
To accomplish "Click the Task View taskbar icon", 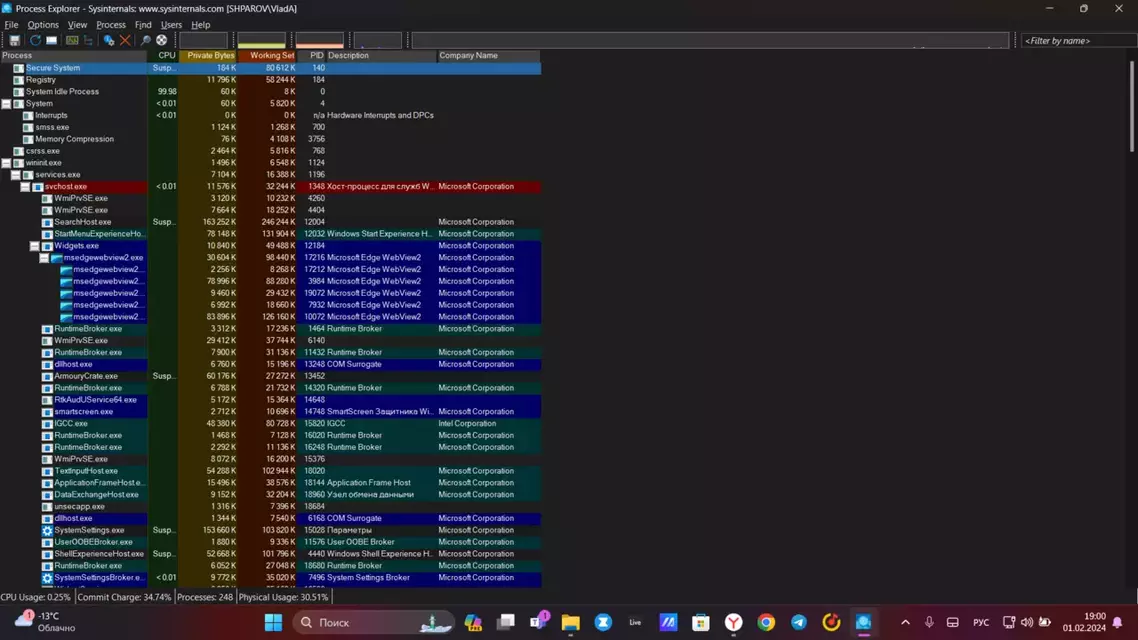I will 506,623.
